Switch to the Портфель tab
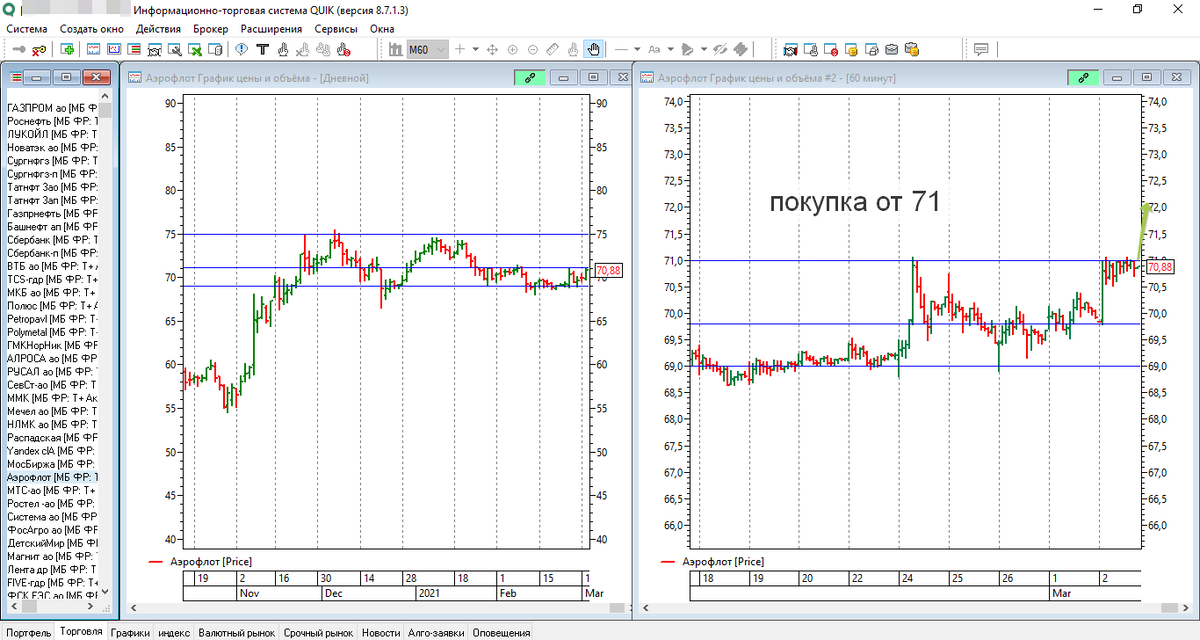1200x640 pixels. 28,632
